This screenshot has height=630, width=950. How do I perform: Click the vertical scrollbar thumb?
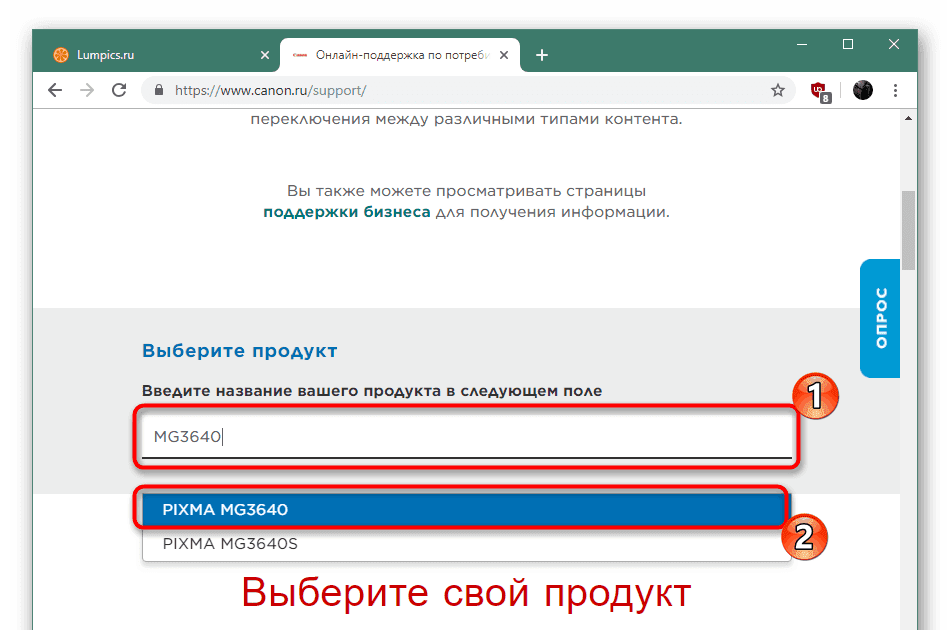[908, 230]
